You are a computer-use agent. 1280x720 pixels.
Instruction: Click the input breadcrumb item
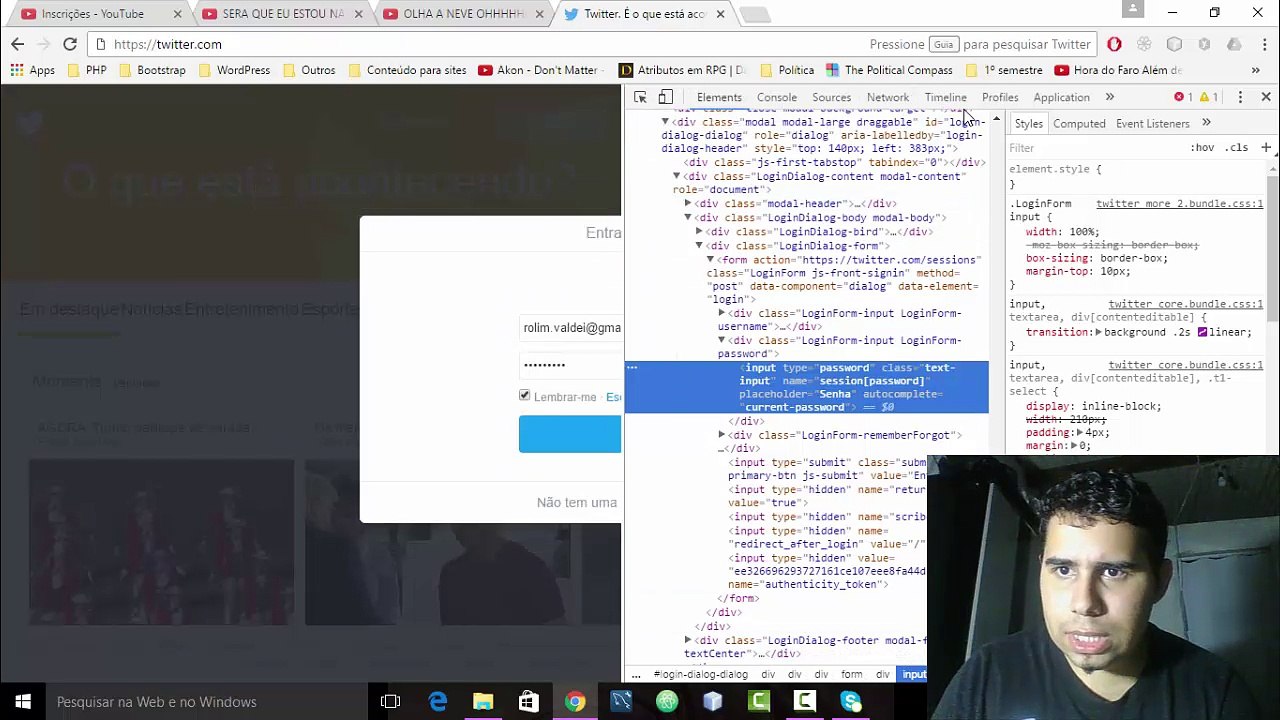coord(914,674)
